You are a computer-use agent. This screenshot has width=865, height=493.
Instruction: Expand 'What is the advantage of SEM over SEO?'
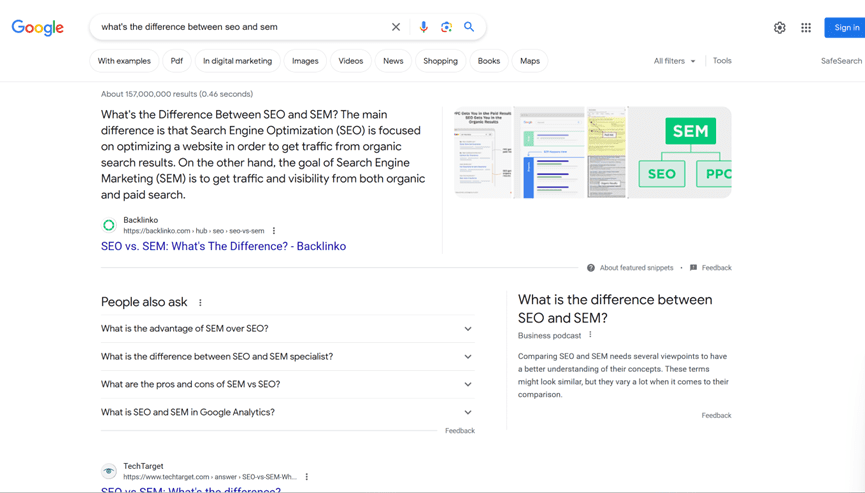click(x=467, y=329)
